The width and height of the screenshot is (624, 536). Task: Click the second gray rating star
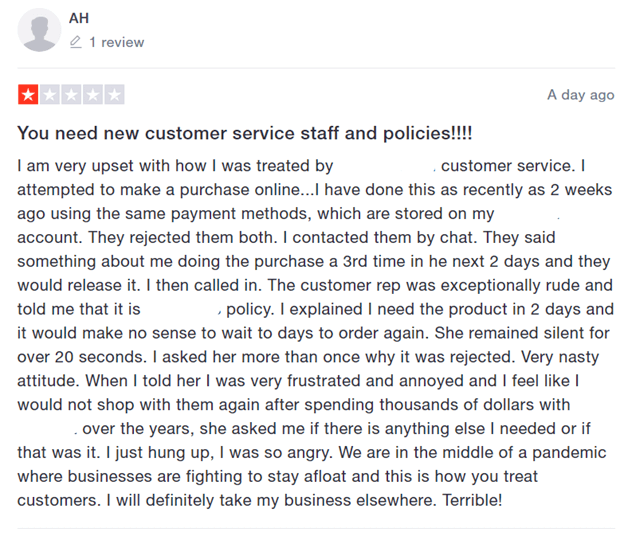tap(49, 96)
